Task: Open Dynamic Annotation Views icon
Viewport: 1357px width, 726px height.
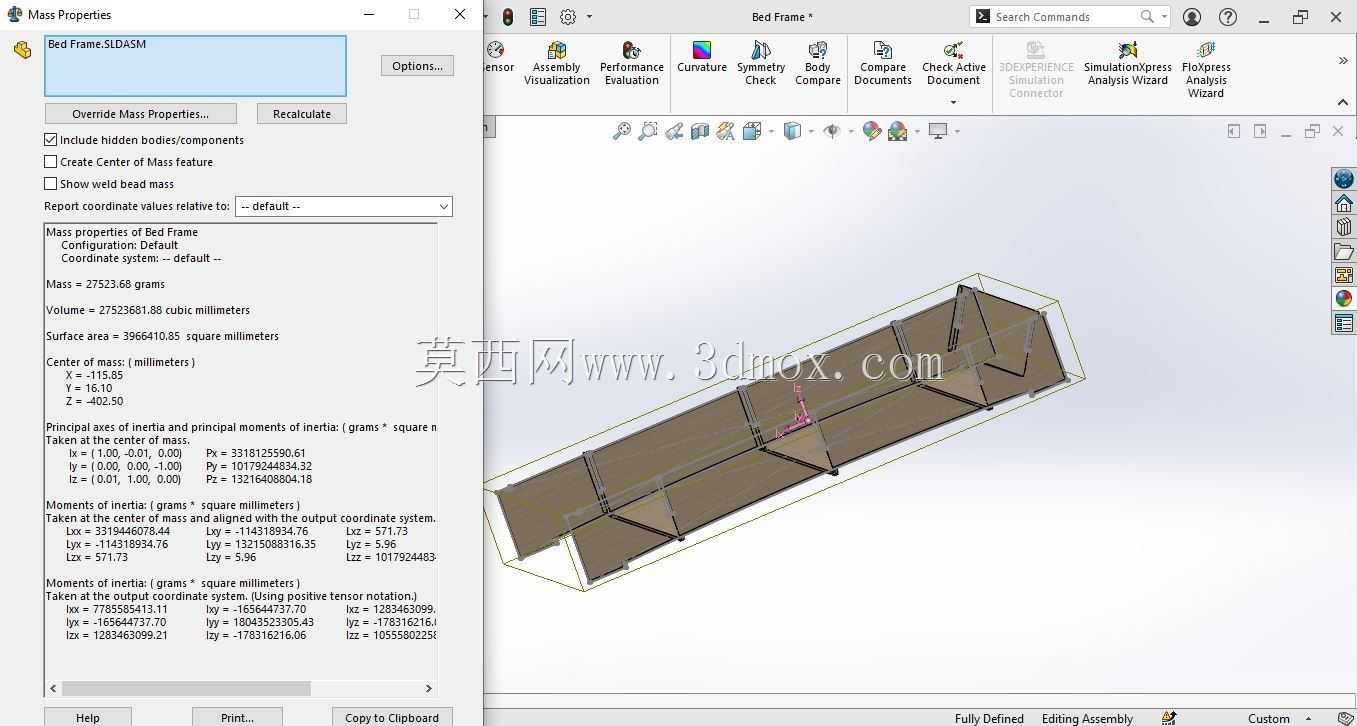Action: [x=726, y=131]
